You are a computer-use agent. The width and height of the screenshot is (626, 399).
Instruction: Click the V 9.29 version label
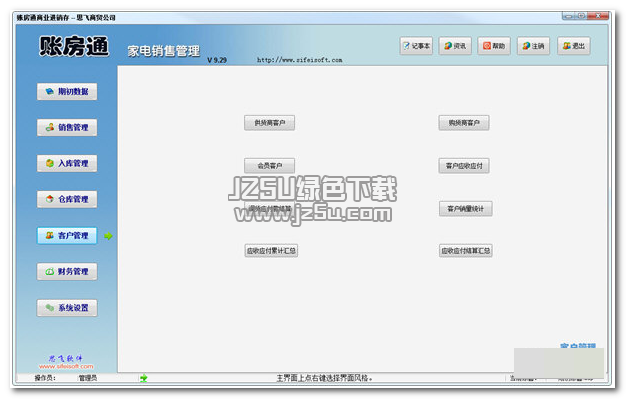pyautogui.click(x=217, y=60)
